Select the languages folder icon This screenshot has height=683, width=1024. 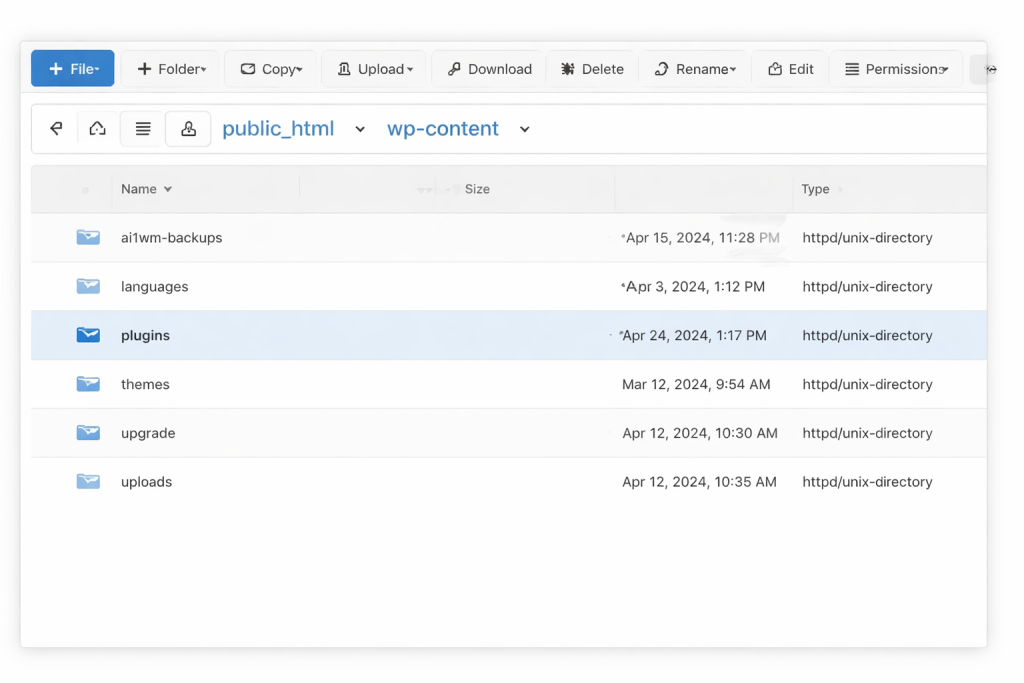[88, 286]
